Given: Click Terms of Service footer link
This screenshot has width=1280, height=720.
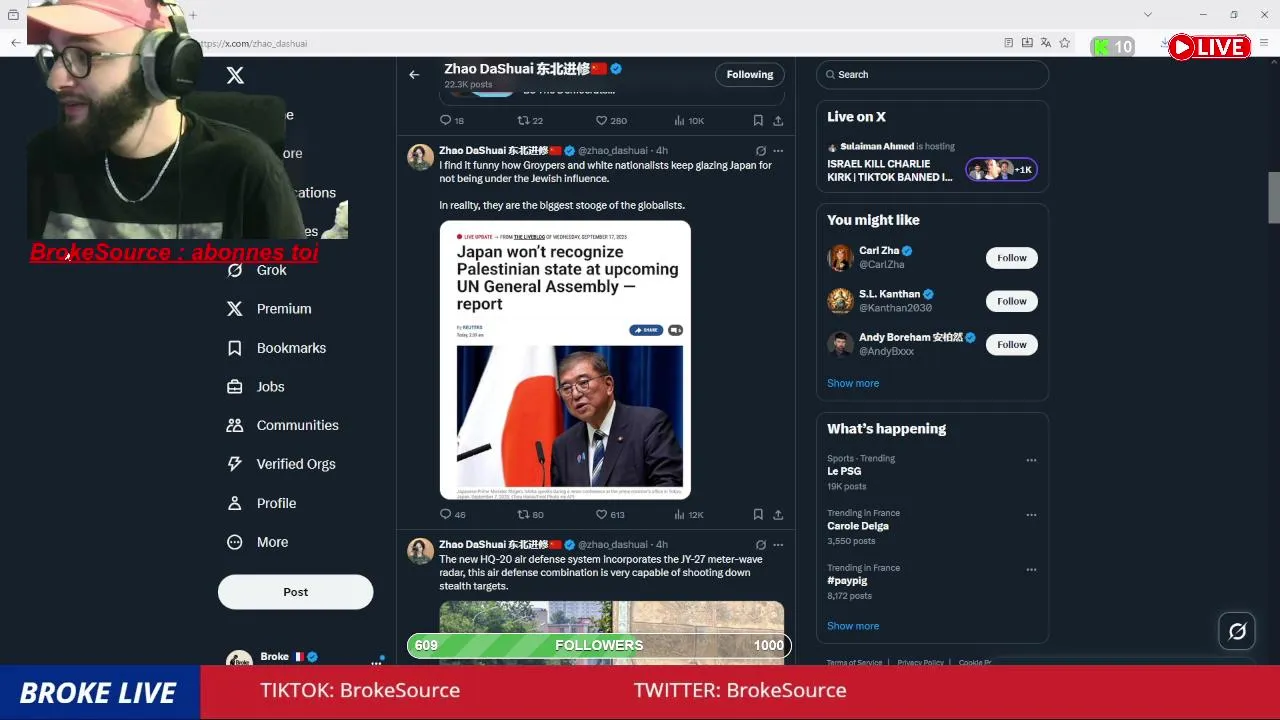Looking at the screenshot, I should coord(854,662).
